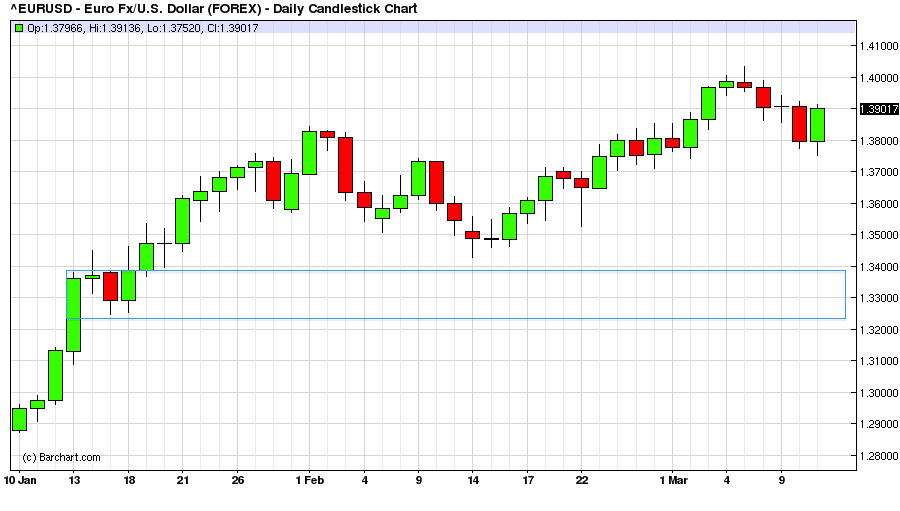Select the highlighted current price tag 1.39017
The width and height of the screenshot is (900, 511).
(879, 109)
